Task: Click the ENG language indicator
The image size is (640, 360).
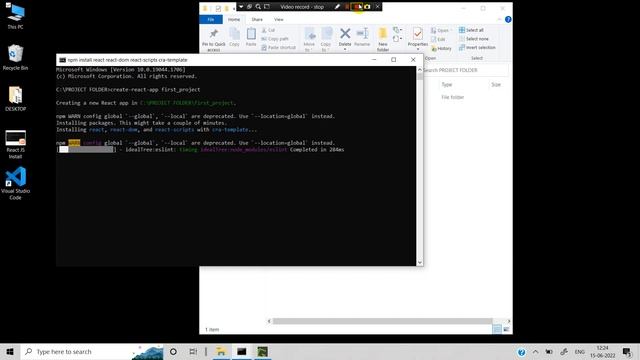Action: tap(579, 352)
